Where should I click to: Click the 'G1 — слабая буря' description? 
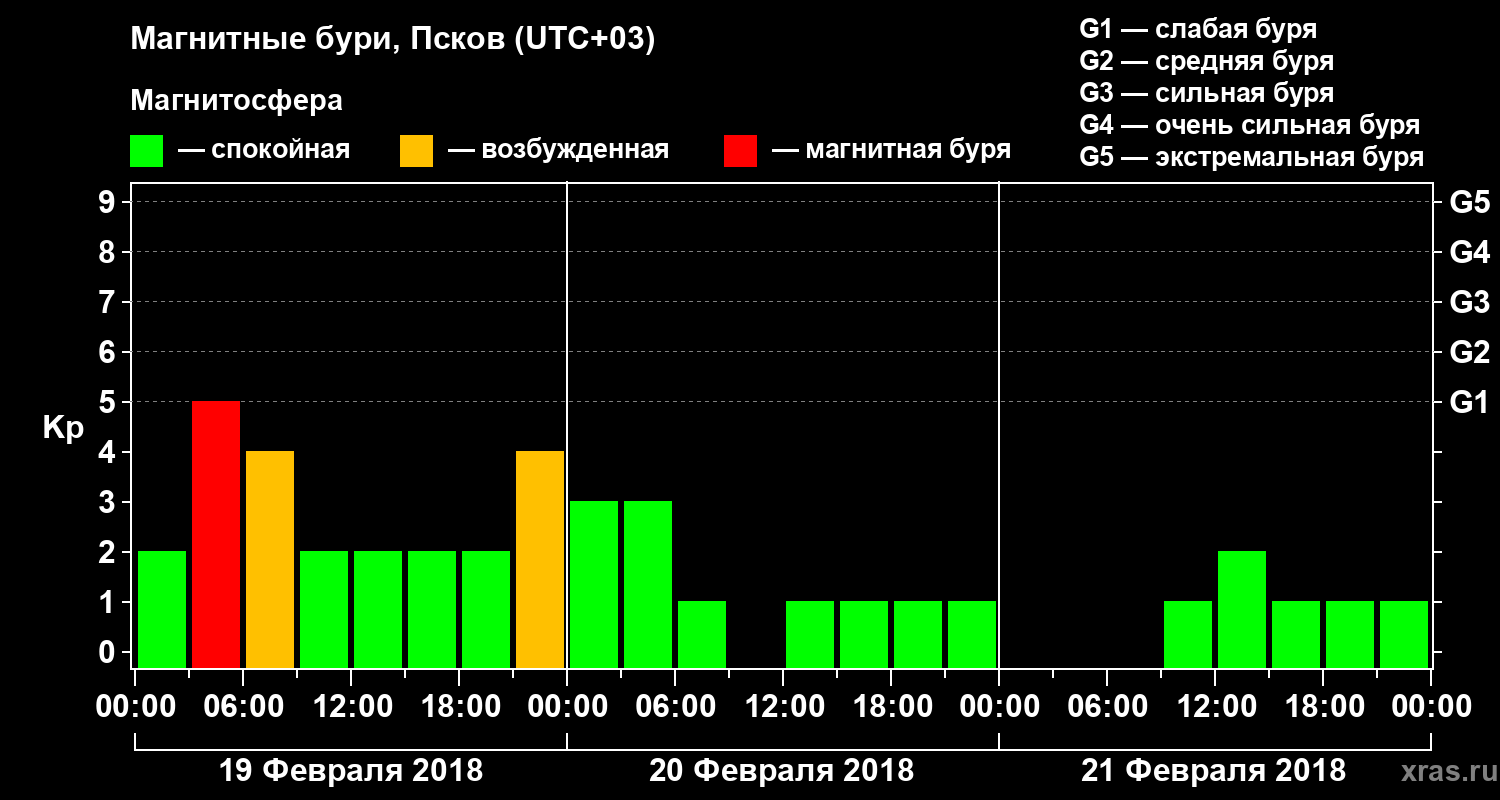1198,29
